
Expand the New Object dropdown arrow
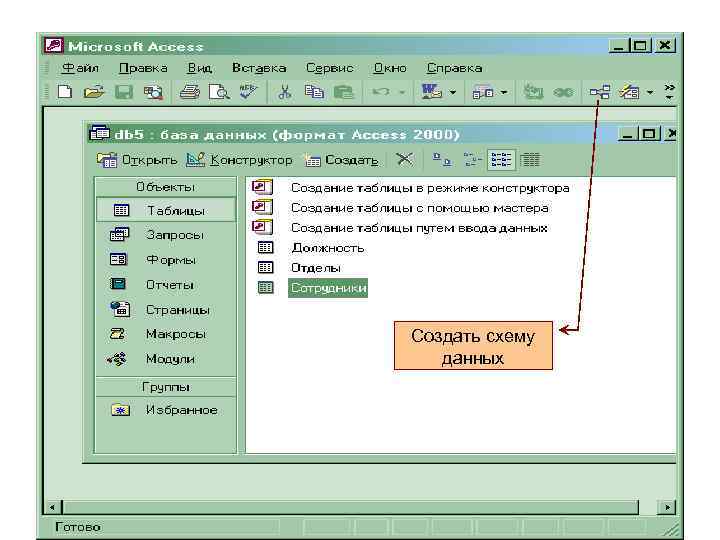click(x=650, y=93)
